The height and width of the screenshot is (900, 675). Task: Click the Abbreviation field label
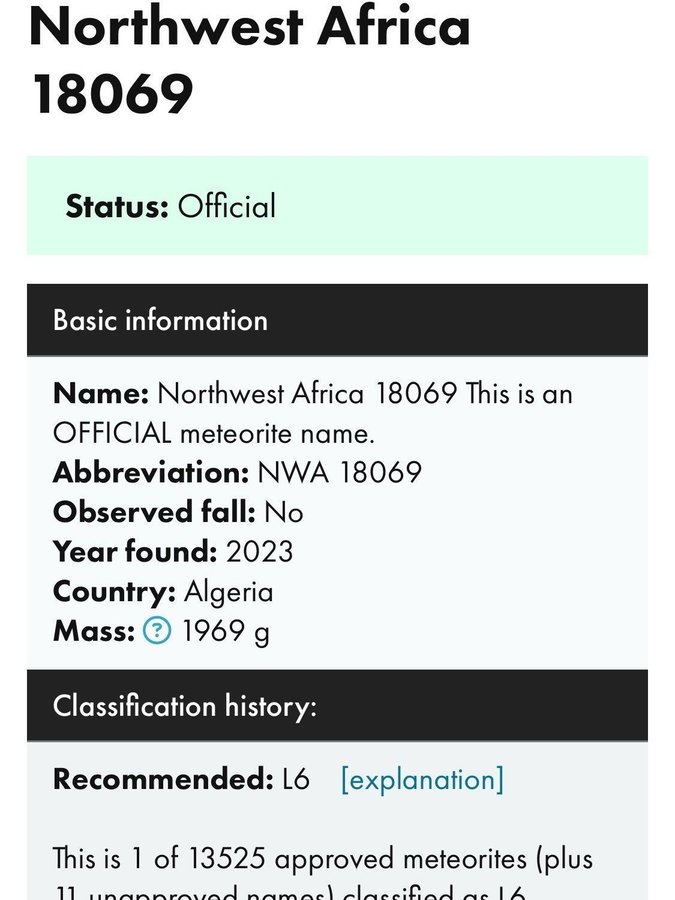[151, 472]
